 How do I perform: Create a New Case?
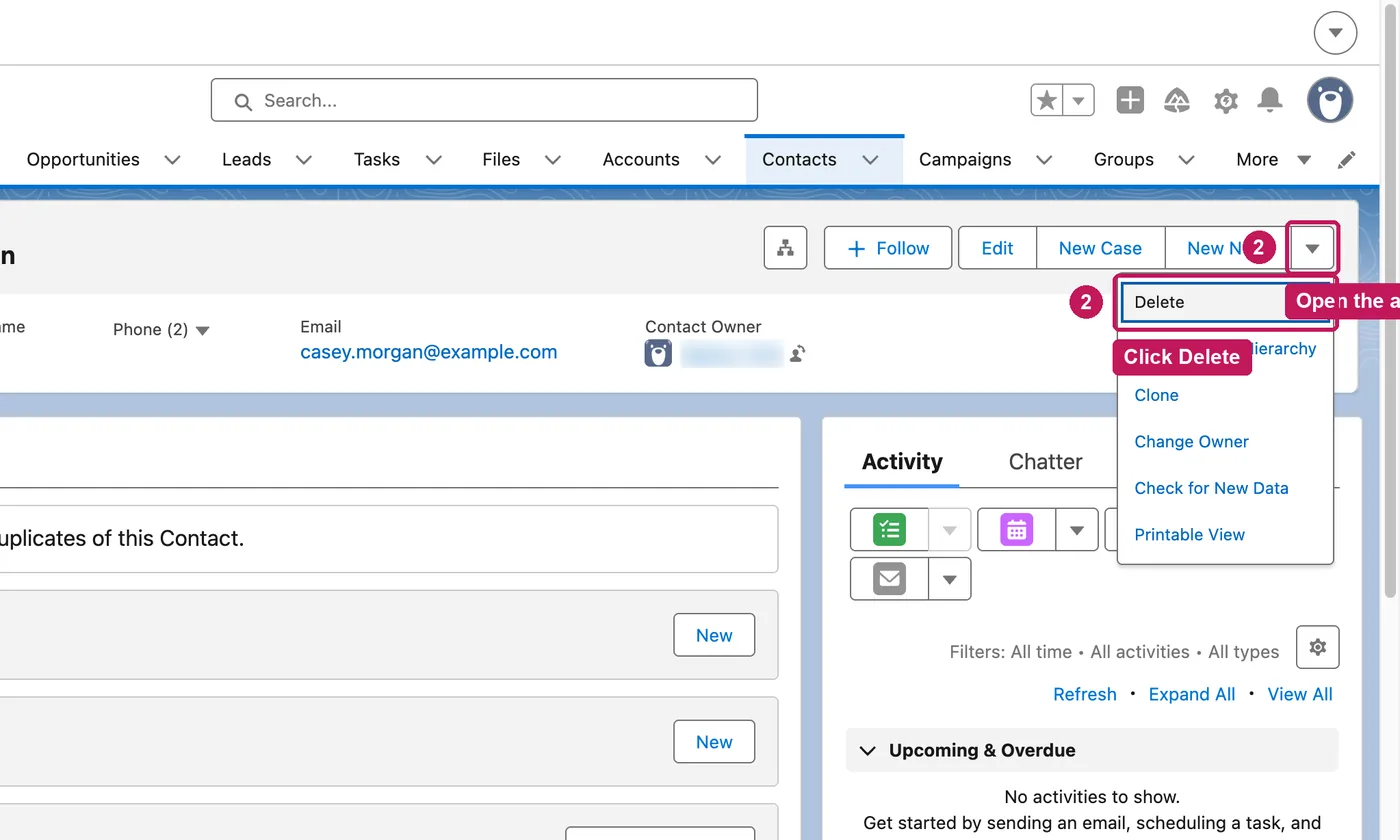click(x=1100, y=248)
